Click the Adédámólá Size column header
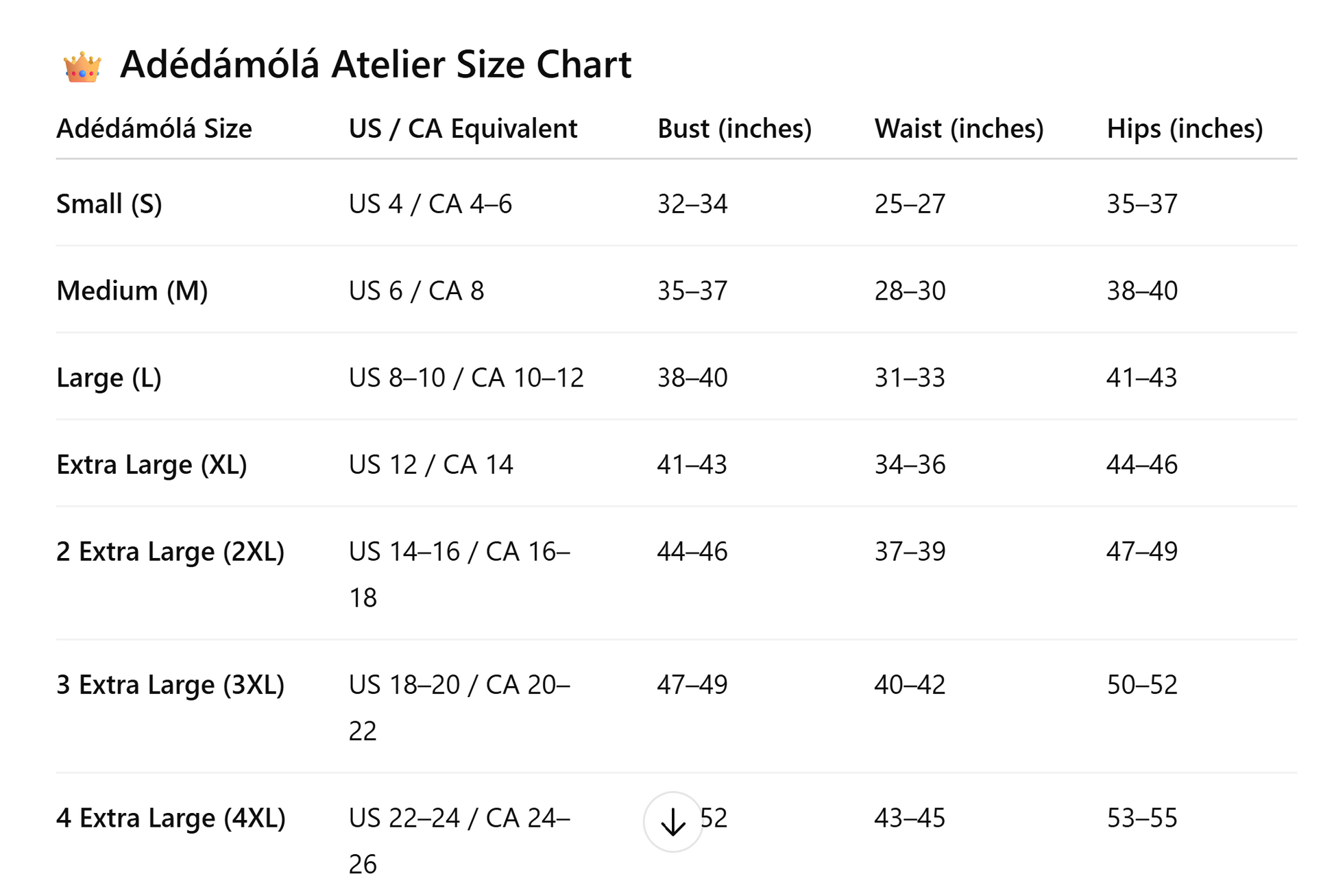Viewport: 1334px width, 896px height. (x=154, y=129)
